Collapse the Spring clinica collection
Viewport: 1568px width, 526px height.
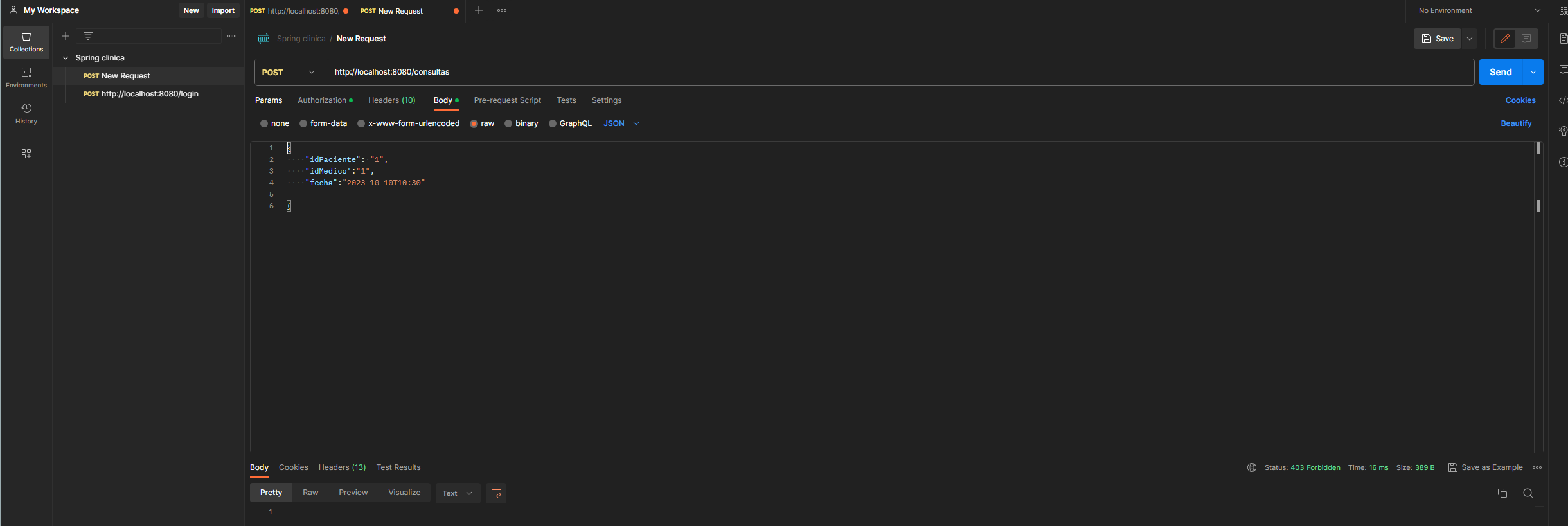point(66,58)
